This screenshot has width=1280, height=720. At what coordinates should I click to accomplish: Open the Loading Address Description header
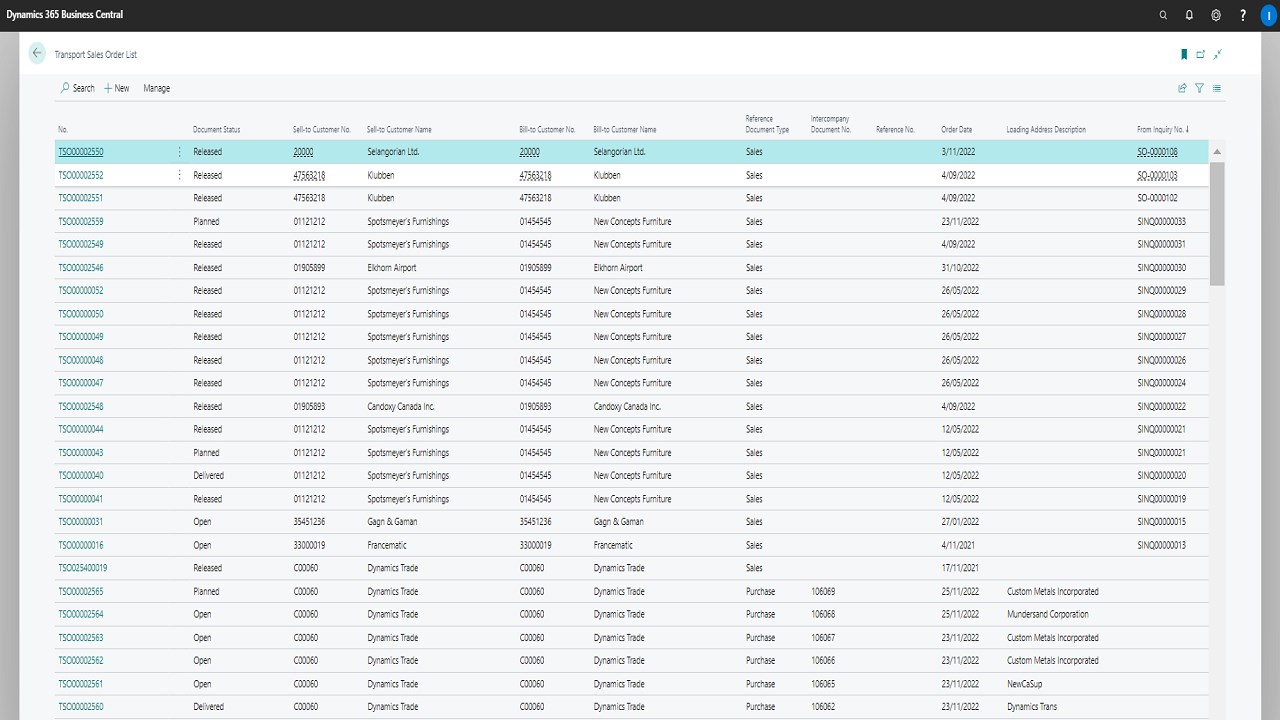pyautogui.click(x=1046, y=130)
